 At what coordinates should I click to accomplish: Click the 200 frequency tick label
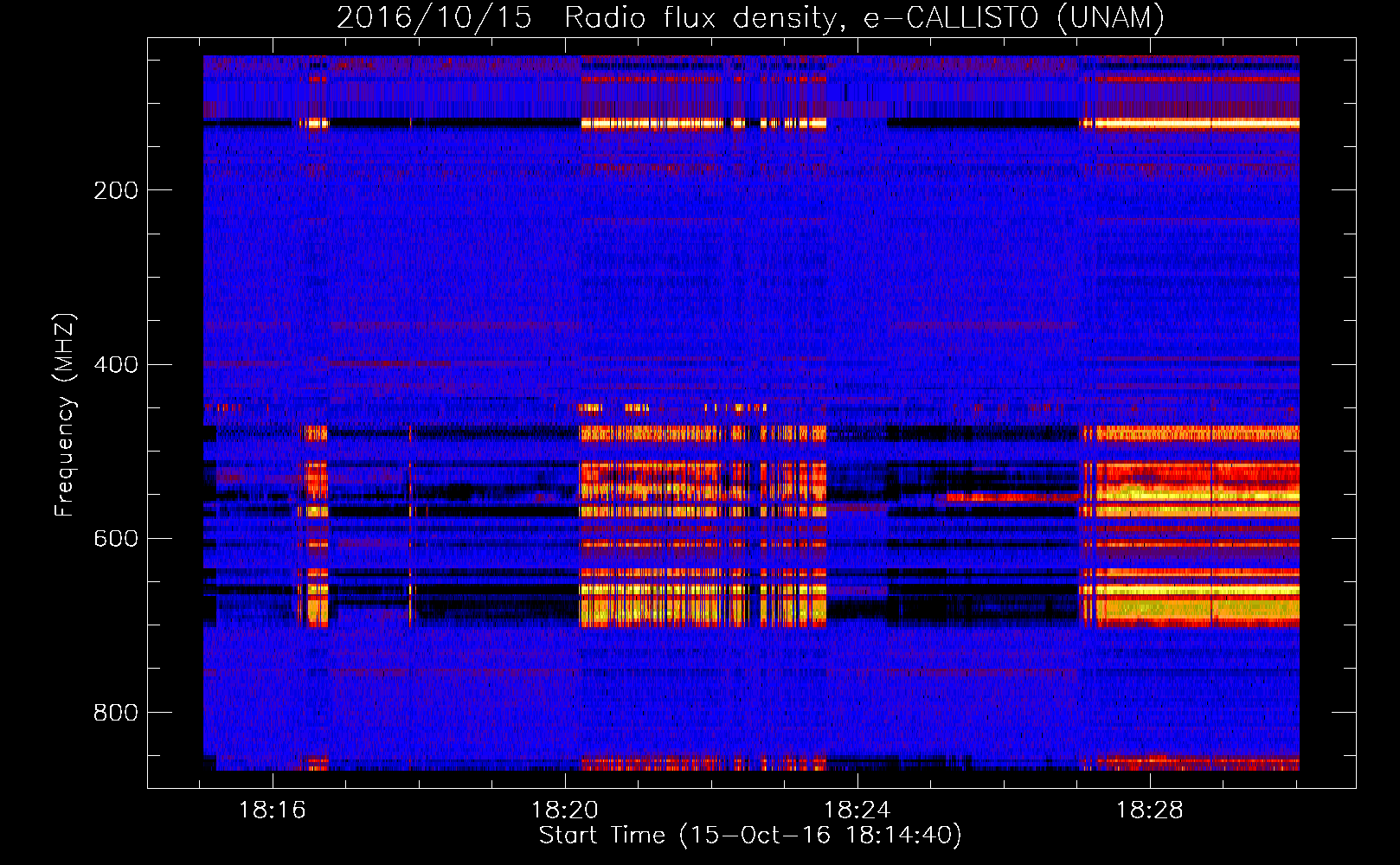(x=116, y=190)
